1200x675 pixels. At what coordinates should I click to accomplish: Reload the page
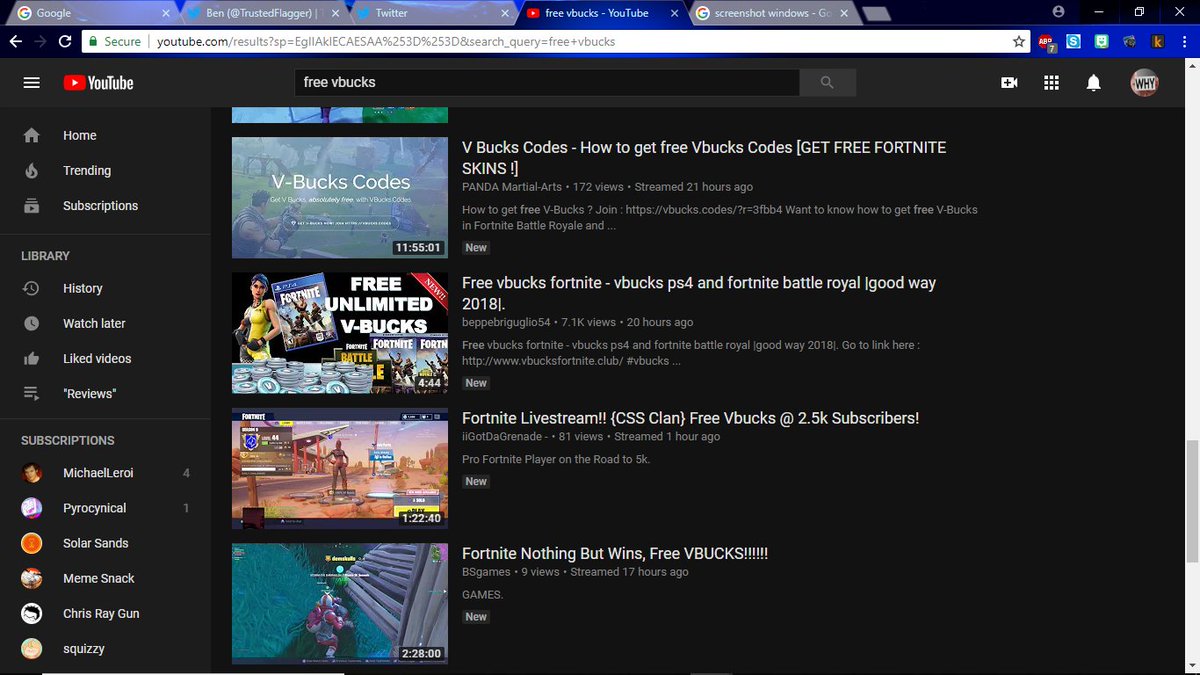(65, 42)
